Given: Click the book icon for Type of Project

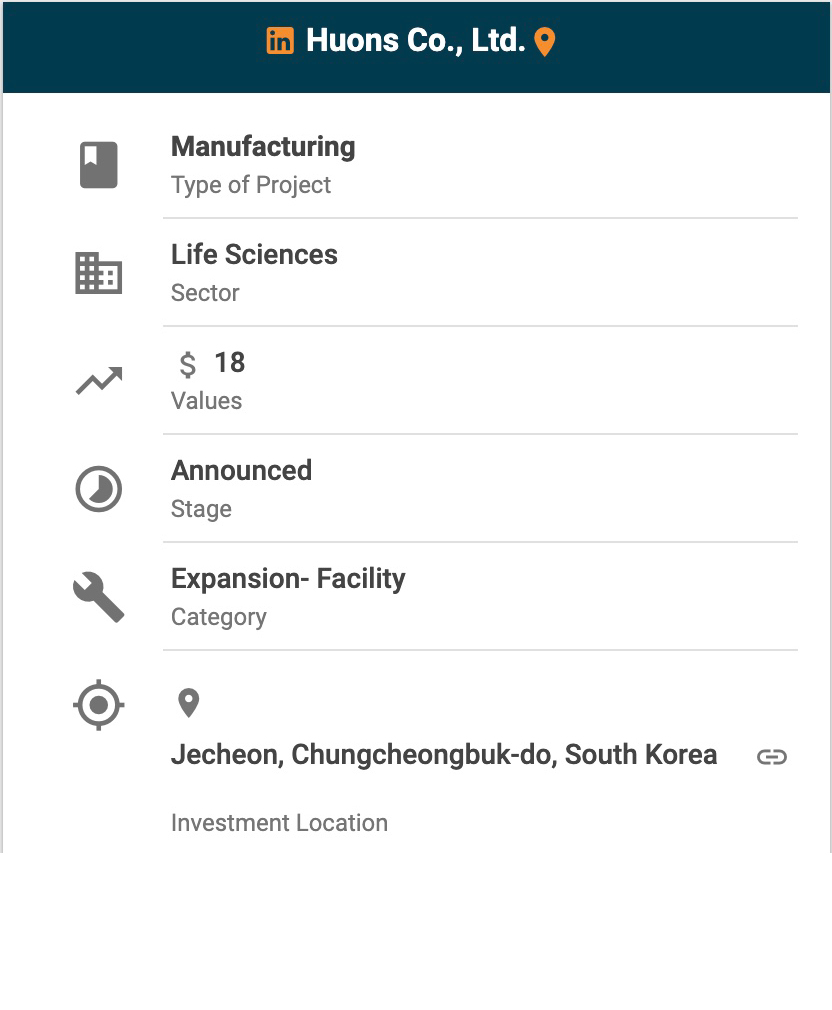Looking at the screenshot, I should point(99,165).
